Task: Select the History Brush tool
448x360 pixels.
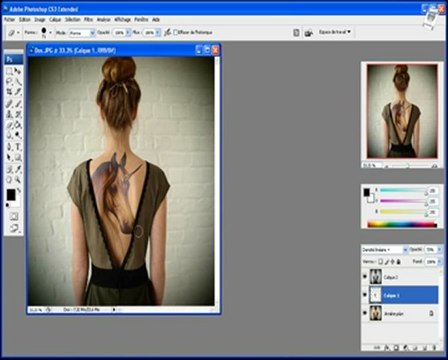Action: click(18, 114)
